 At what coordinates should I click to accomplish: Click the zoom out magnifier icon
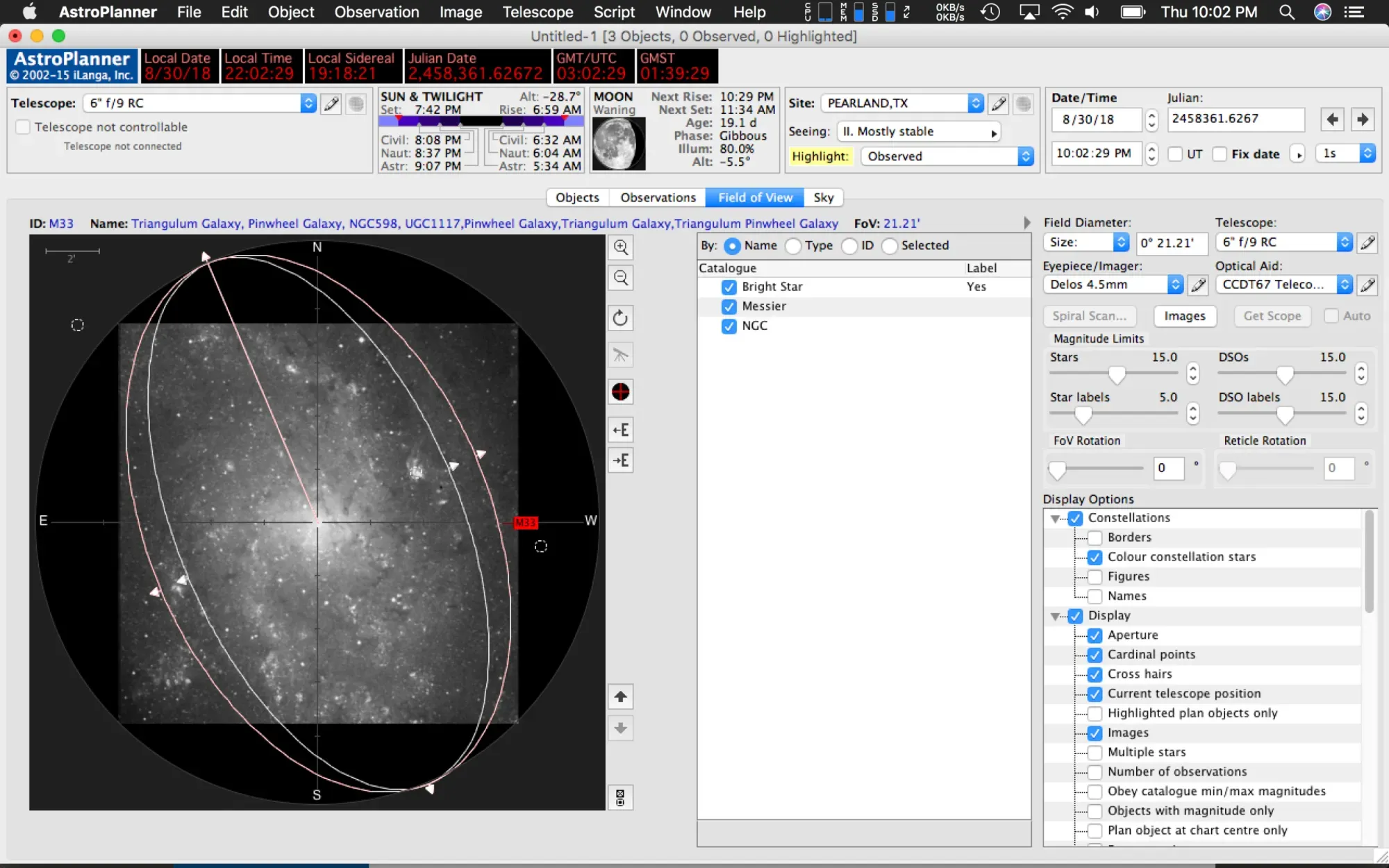pyautogui.click(x=620, y=278)
